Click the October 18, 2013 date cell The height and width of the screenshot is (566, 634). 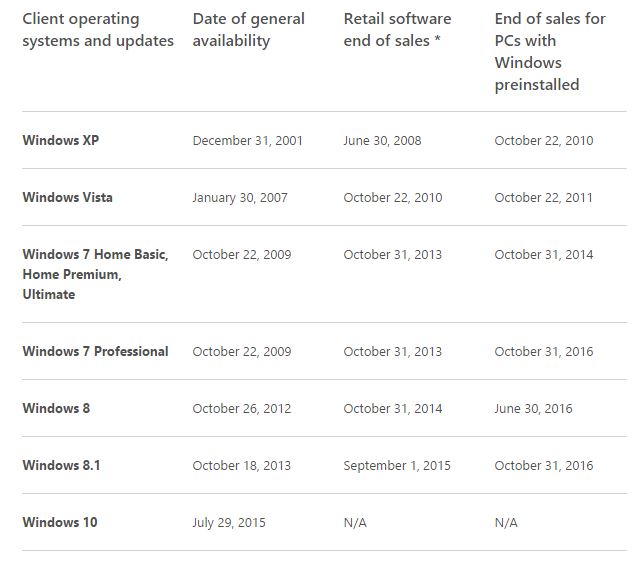coord(242,466)
